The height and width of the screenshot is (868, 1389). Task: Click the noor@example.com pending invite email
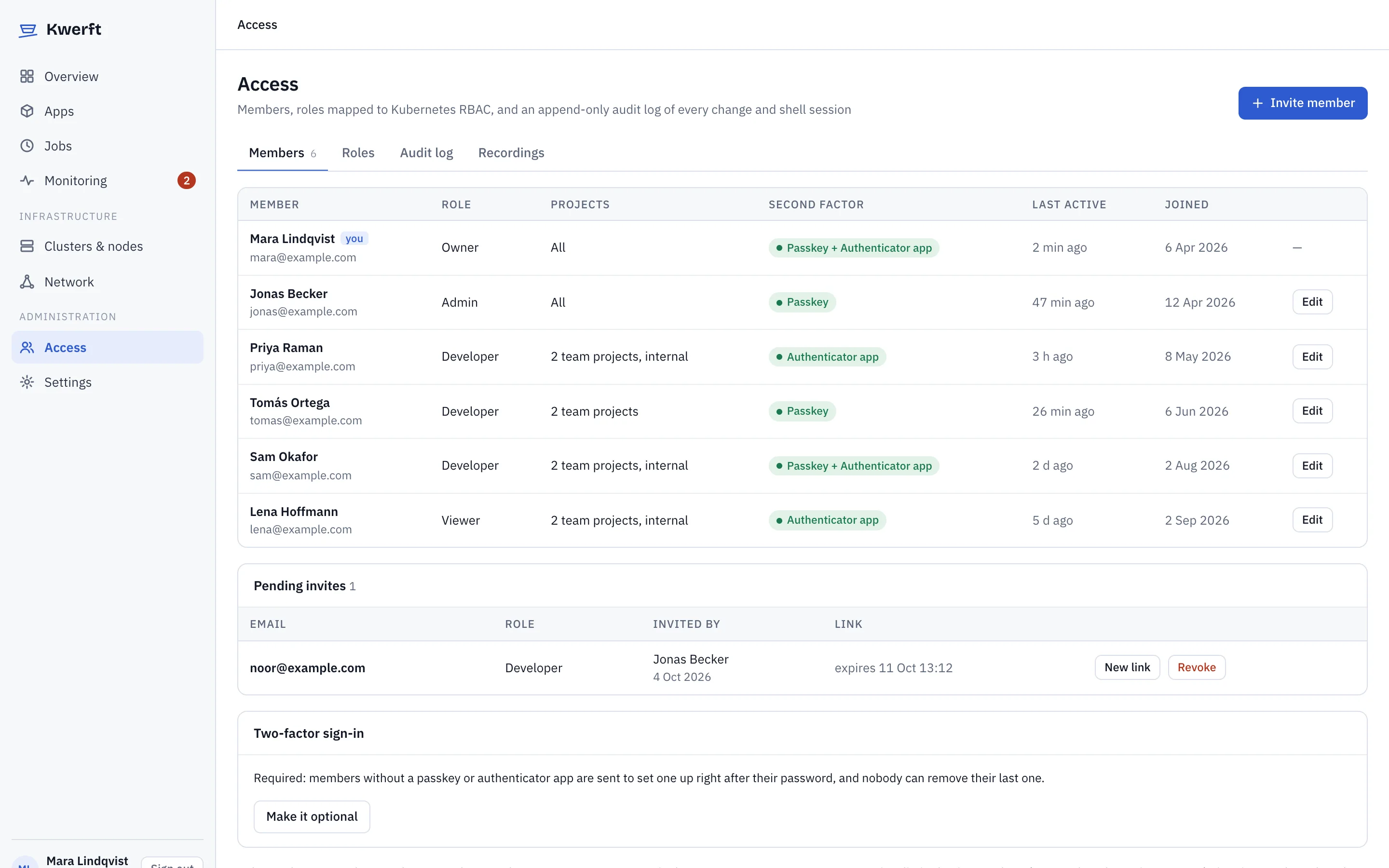[x=308, y=668]
